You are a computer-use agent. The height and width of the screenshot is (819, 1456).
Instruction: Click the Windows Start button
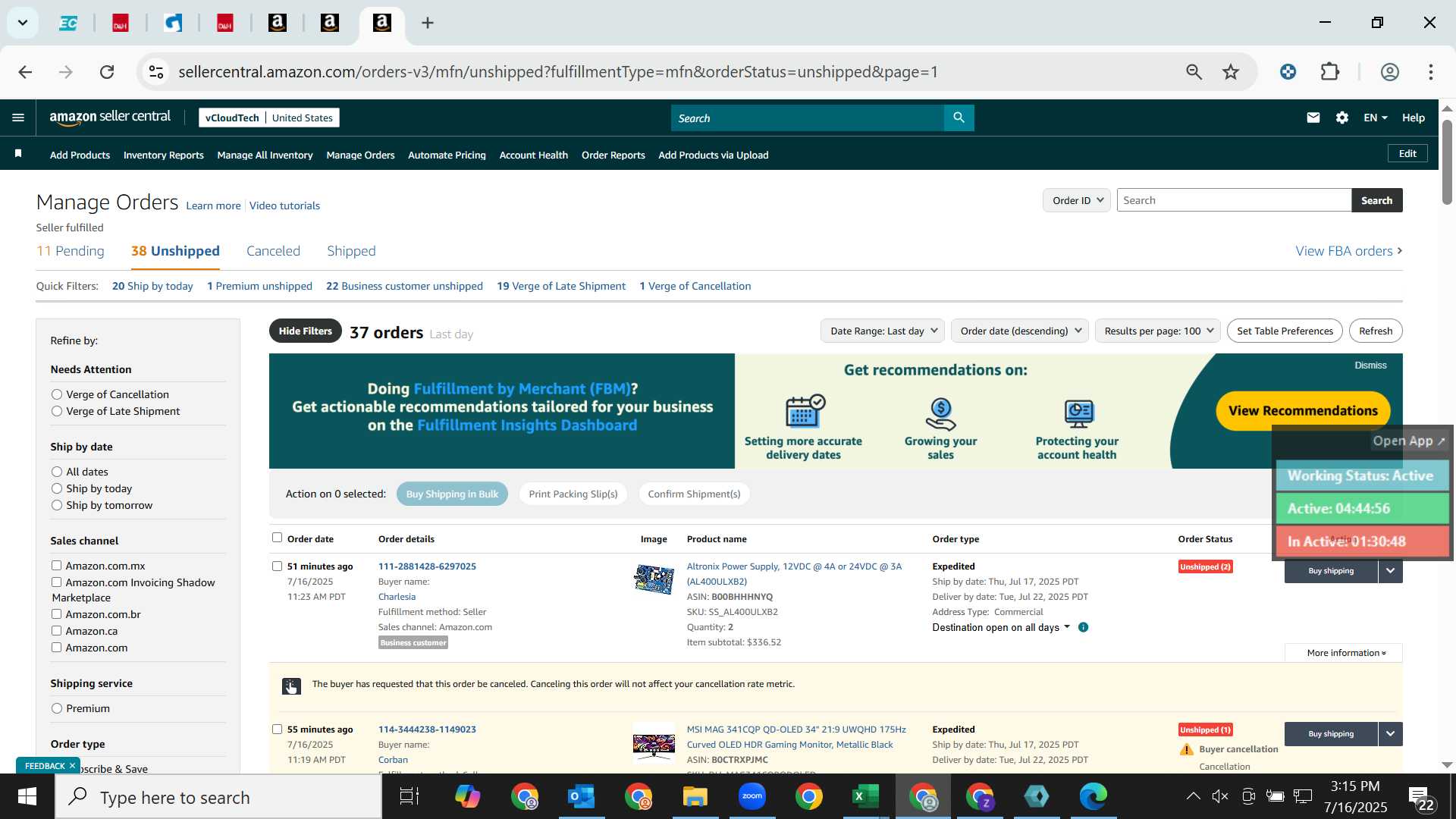pos(27,796)
